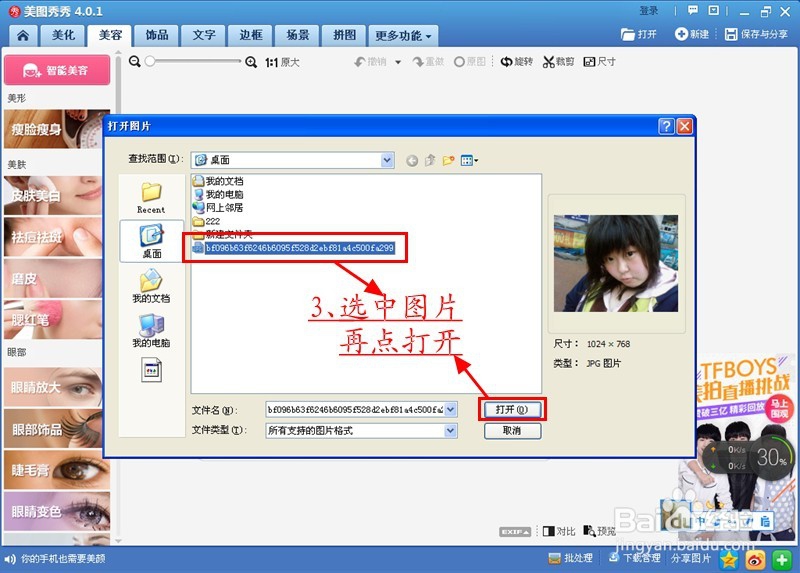The width and height of the screenshot is (800, 573).
Task: Click the dialog back navigation icon
Action: pyautogui.click(x=412, y=161)
